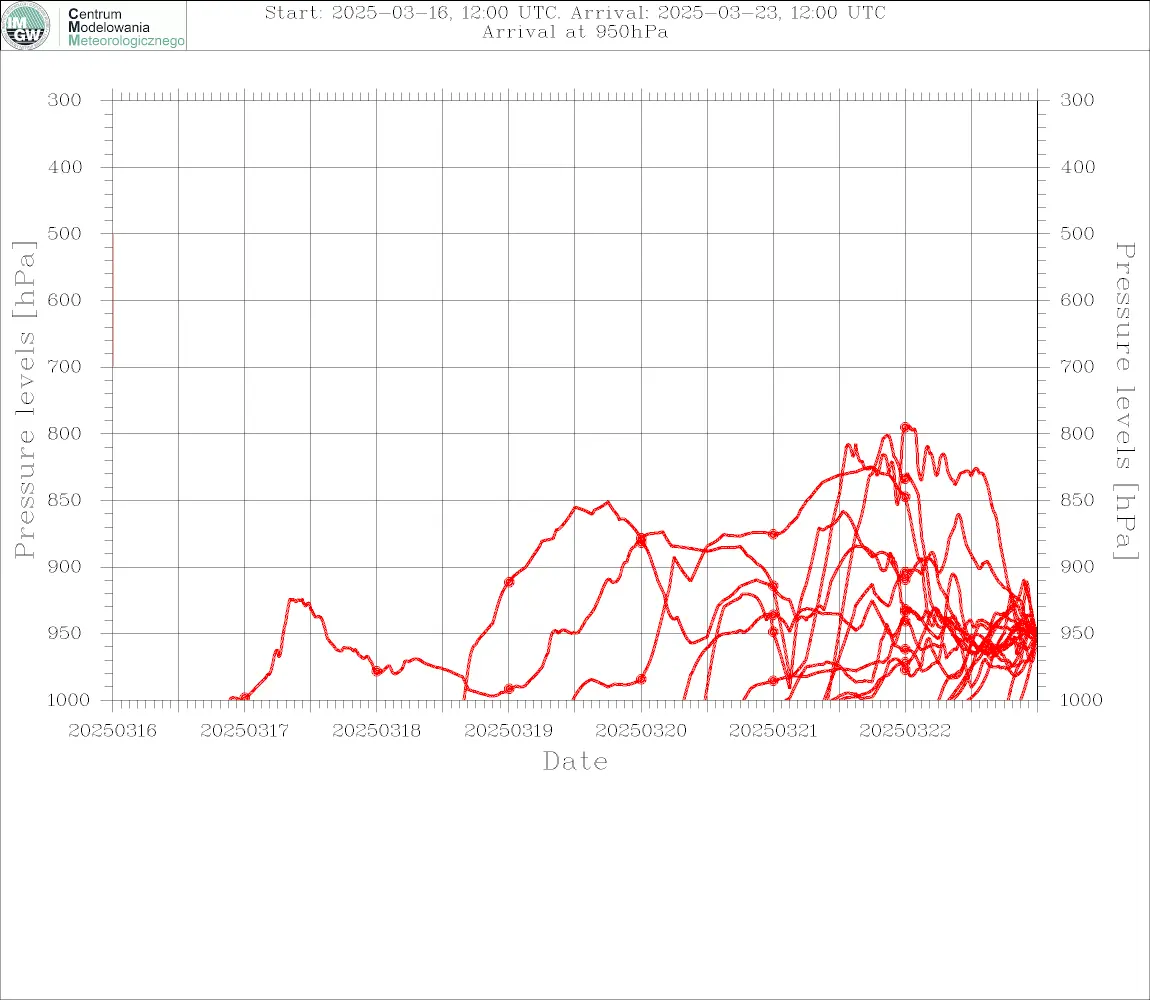The image size is (1150, 1000).
Task: Click the left-axis 800 label
Action: pos(65,434)
